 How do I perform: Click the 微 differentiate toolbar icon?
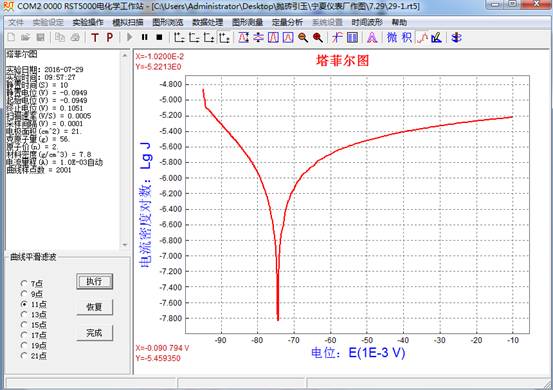(x=392, y=37)
